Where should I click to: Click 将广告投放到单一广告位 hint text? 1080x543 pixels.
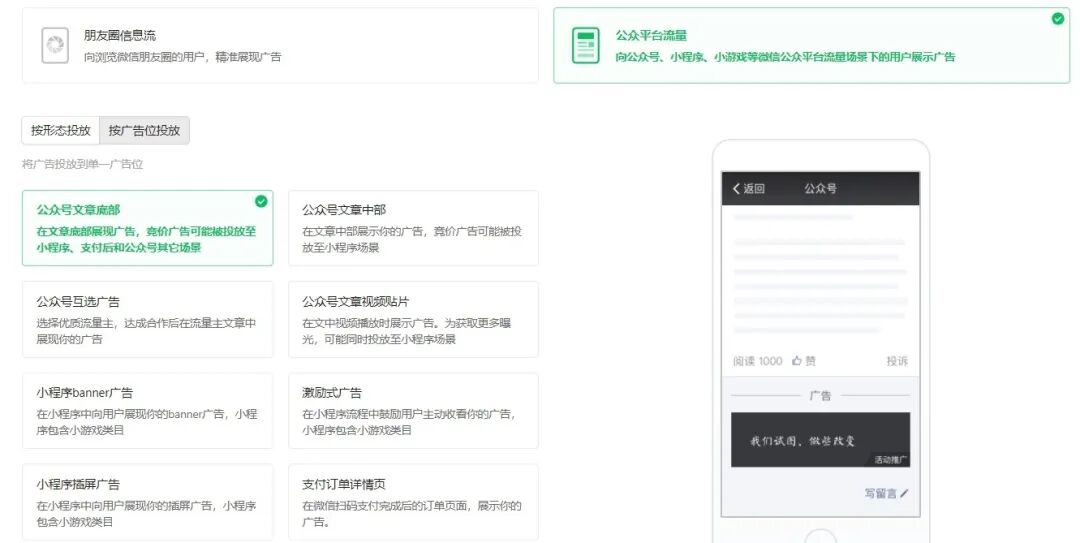(x=83, y=164)
